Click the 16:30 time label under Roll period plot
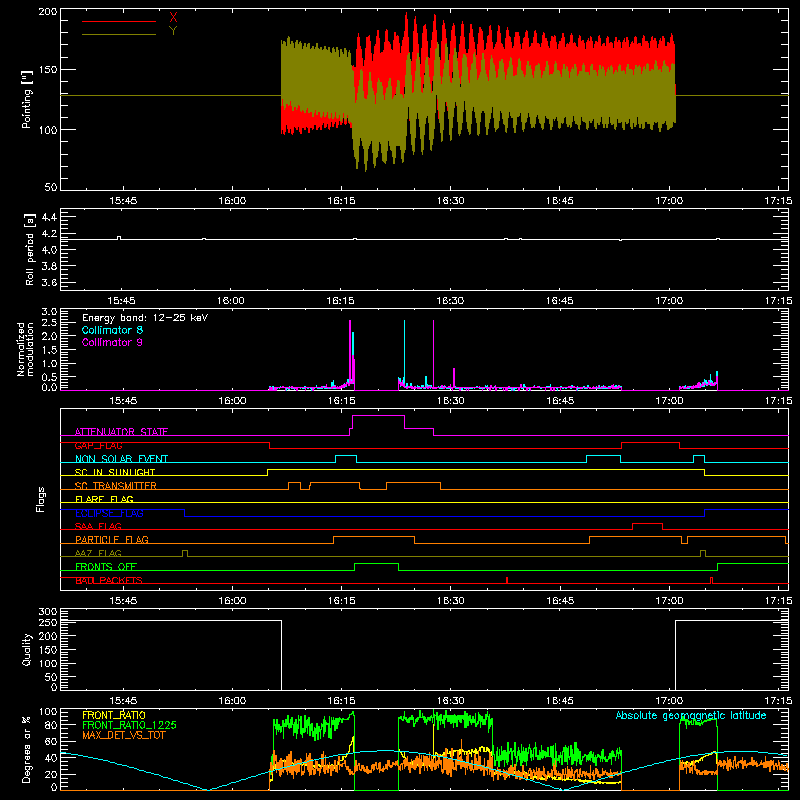 point(450,301)
